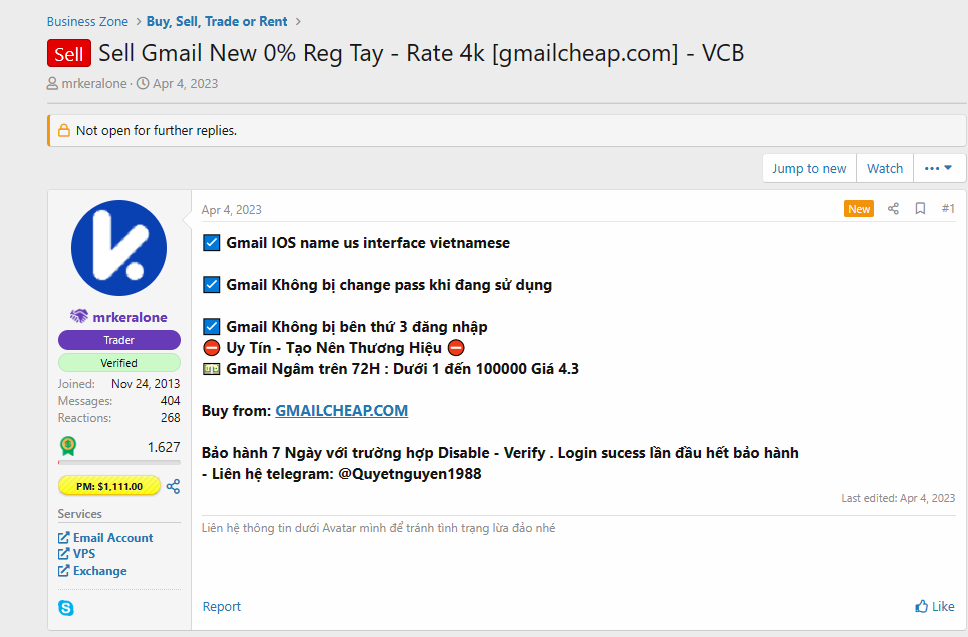Viewport: 968px width, 637px height.
Task: Click the Verified user banner
Action: (x=119, y=363)
